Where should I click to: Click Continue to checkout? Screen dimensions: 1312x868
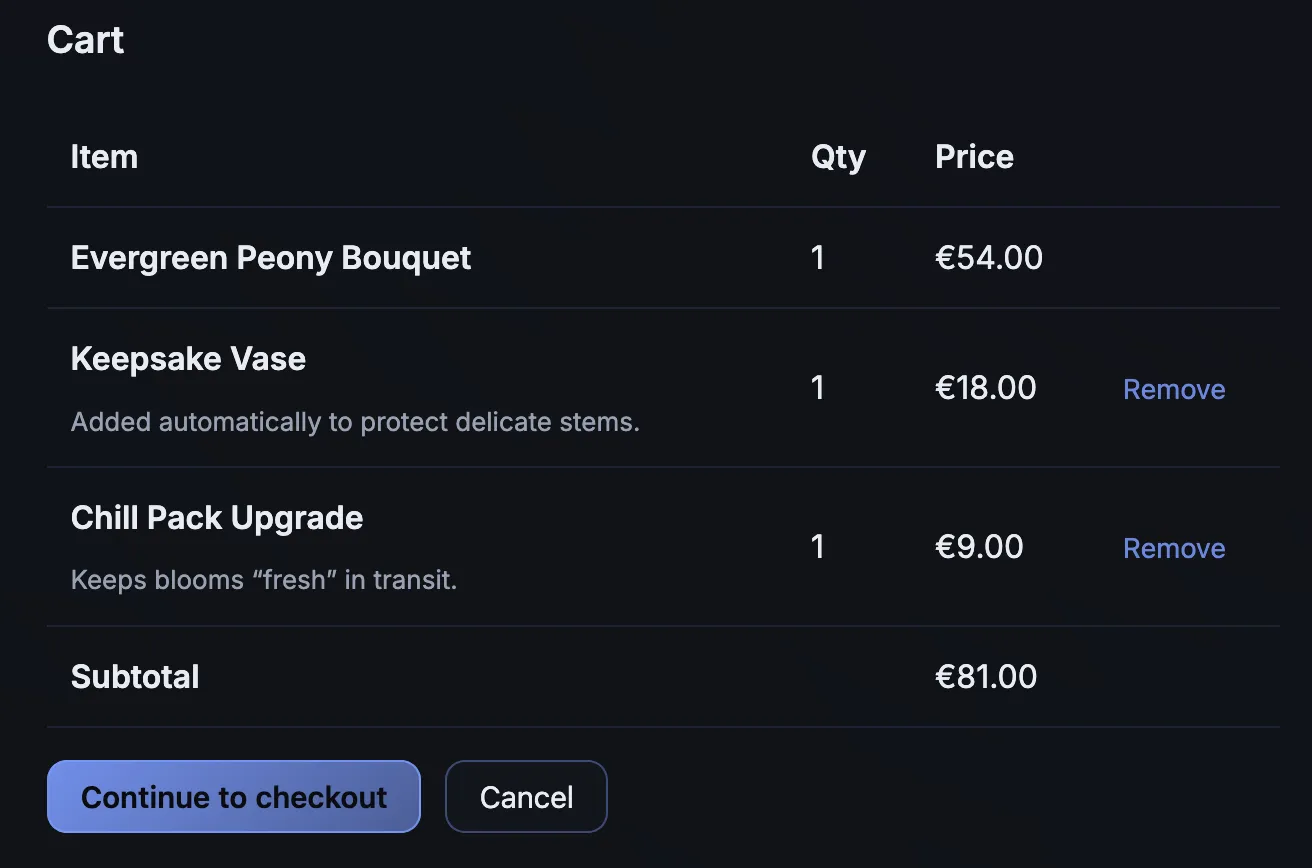click(x=233, y=796)
